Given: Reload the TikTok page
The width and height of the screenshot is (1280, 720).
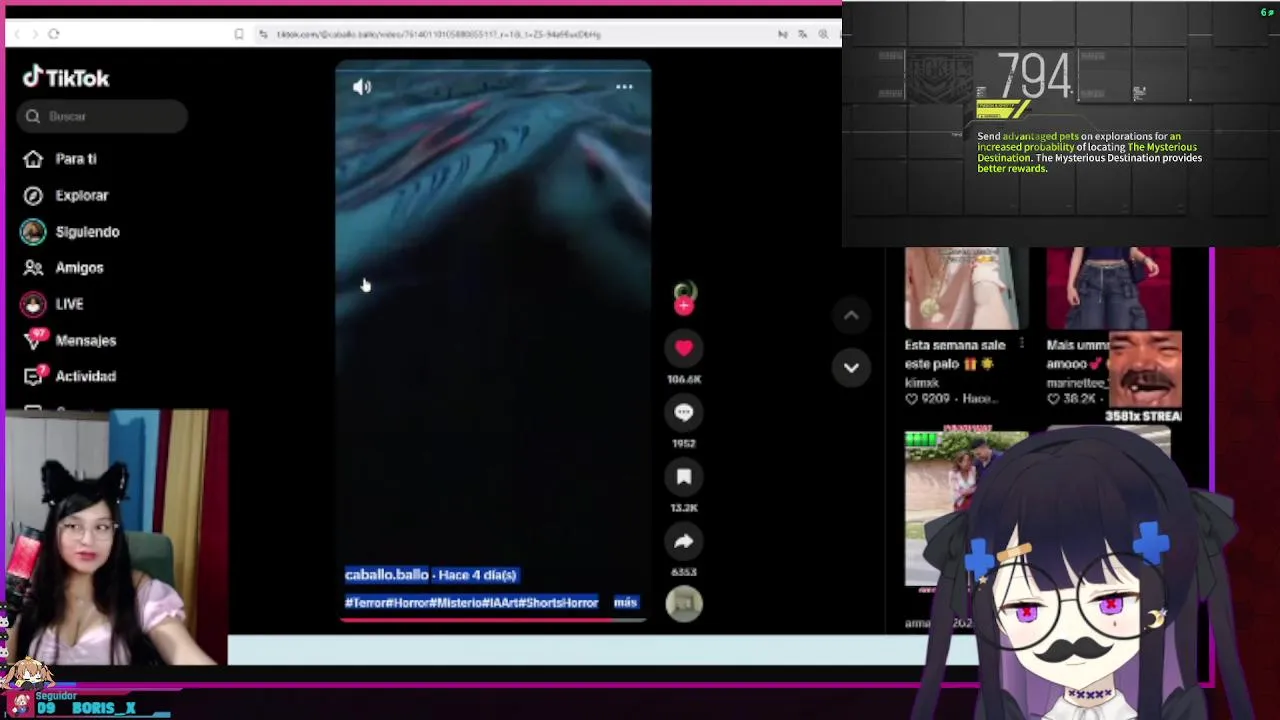Looking at the screenshot, I should (54, 34).
